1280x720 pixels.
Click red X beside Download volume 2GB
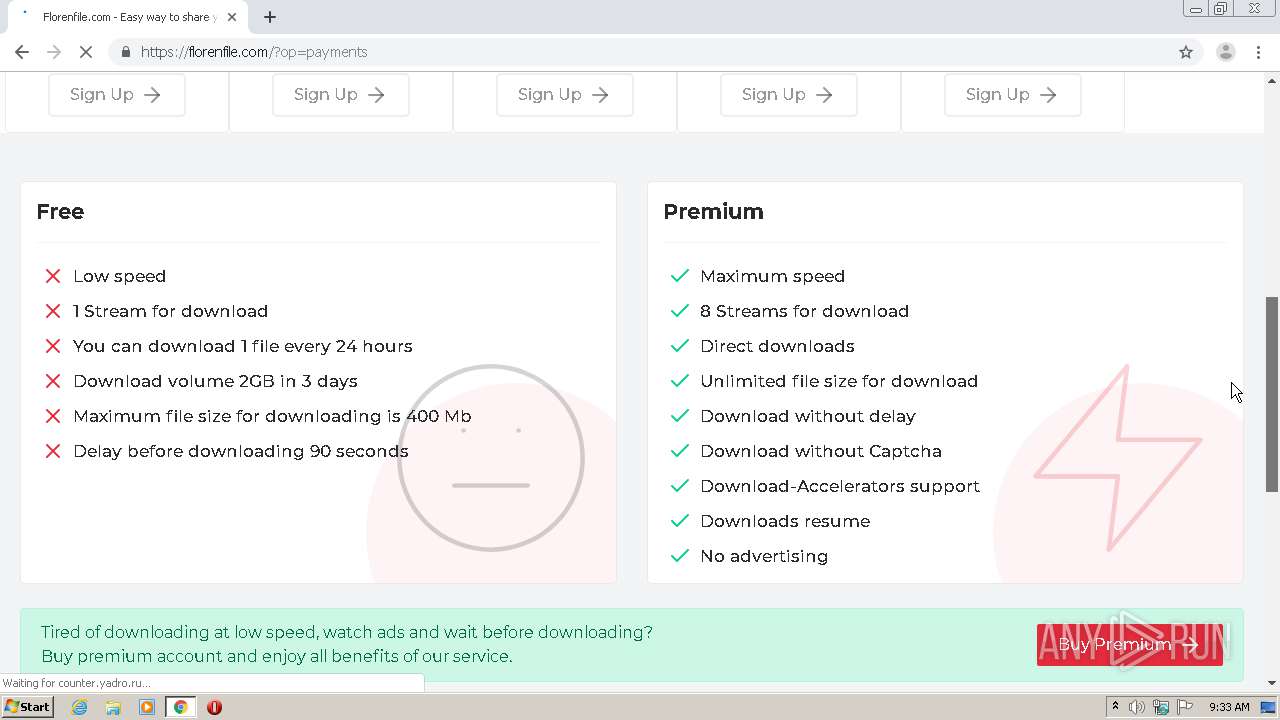click(53, 381)
